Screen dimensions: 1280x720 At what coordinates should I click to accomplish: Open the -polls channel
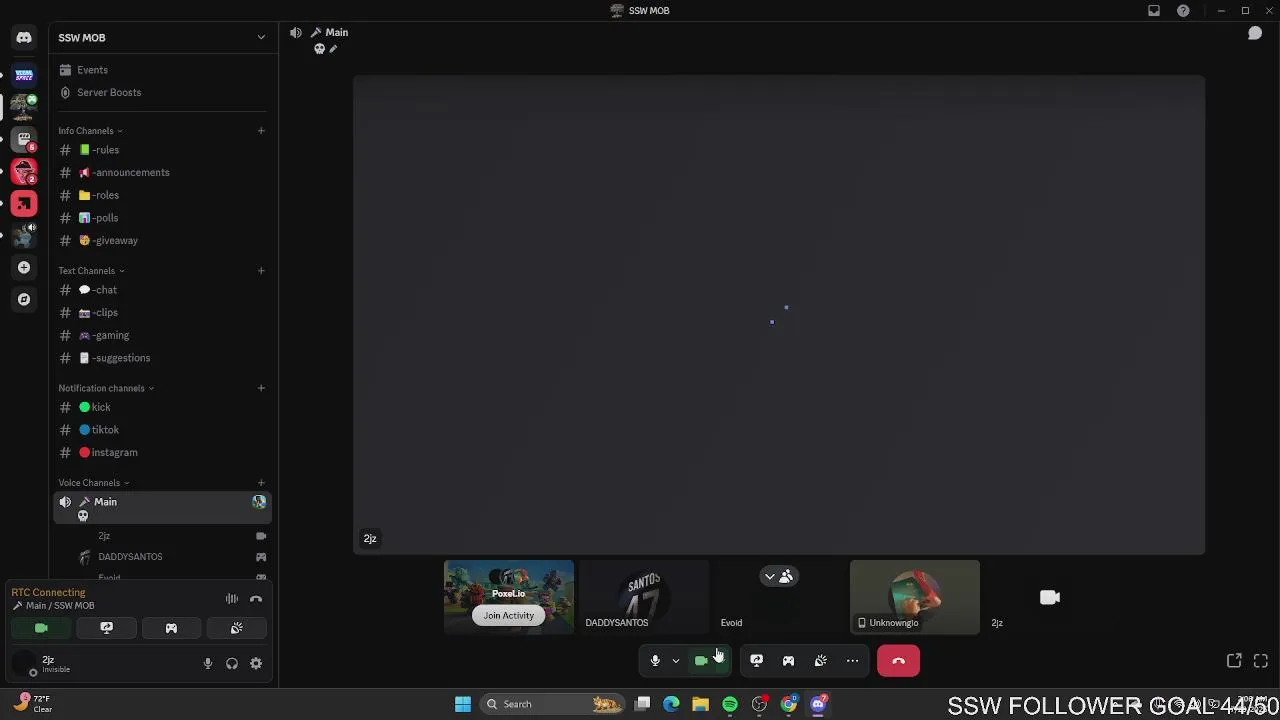162,218
